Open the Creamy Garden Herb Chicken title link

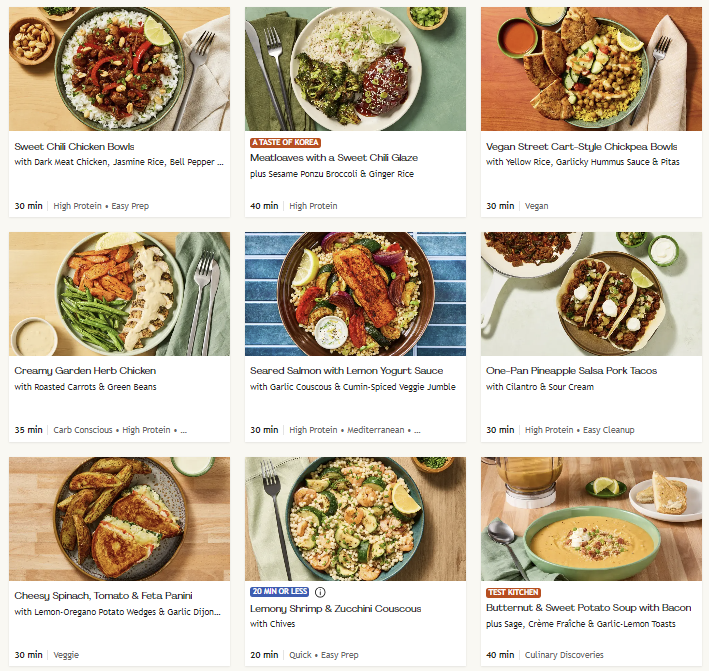coord(85,371)
